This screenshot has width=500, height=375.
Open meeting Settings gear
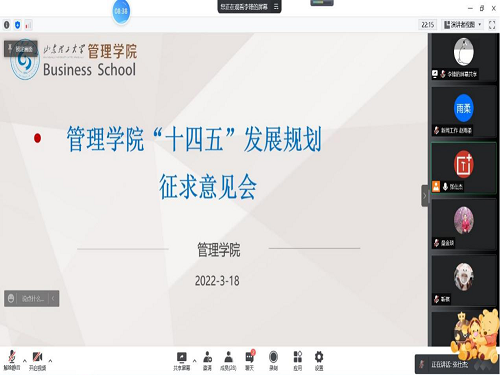coord(319,361)
